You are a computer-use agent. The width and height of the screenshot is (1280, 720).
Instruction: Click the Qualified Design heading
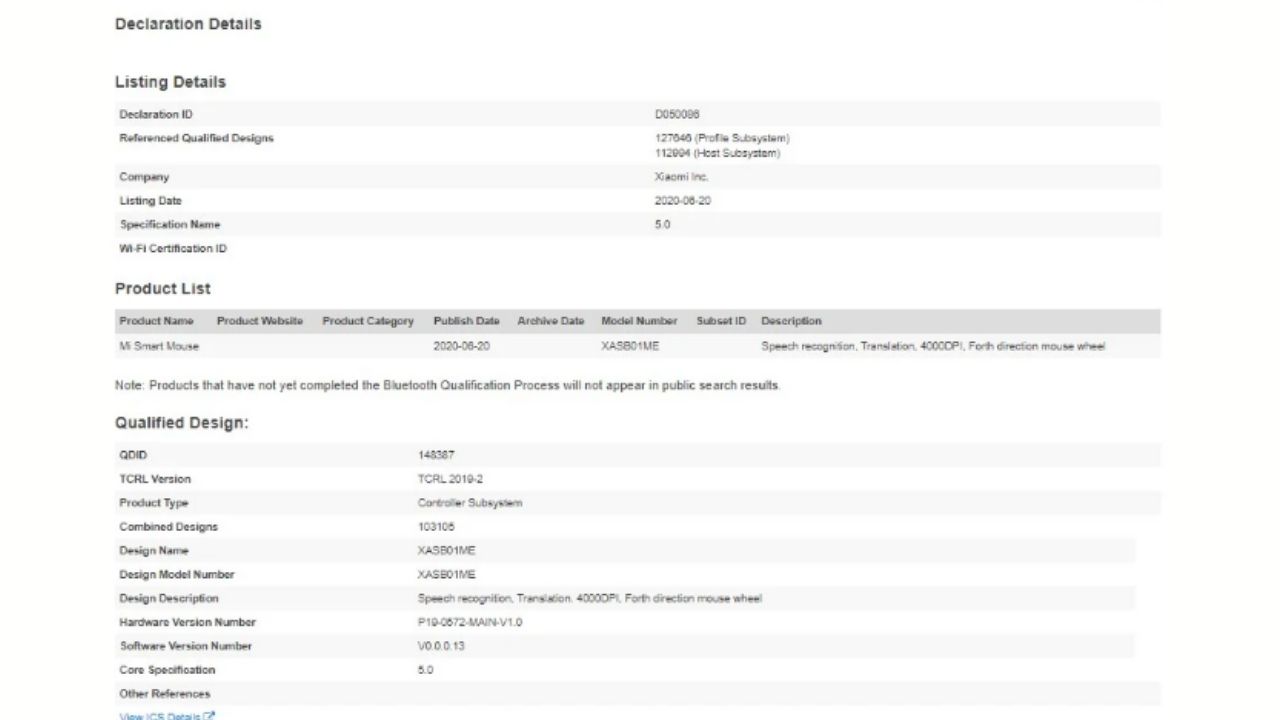(x=182, y=423)
